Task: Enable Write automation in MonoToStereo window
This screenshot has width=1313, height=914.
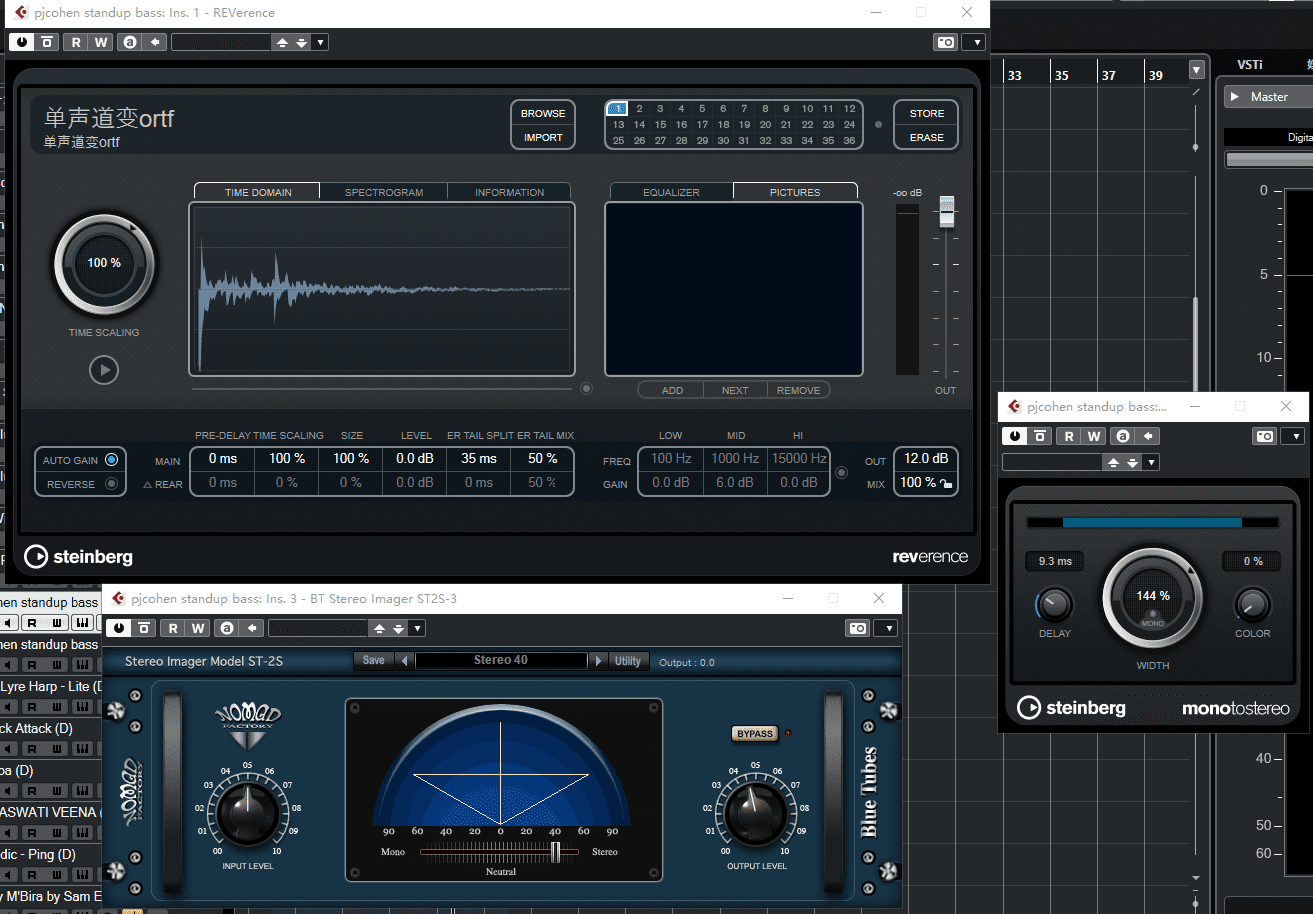Action: [1094, 436]
